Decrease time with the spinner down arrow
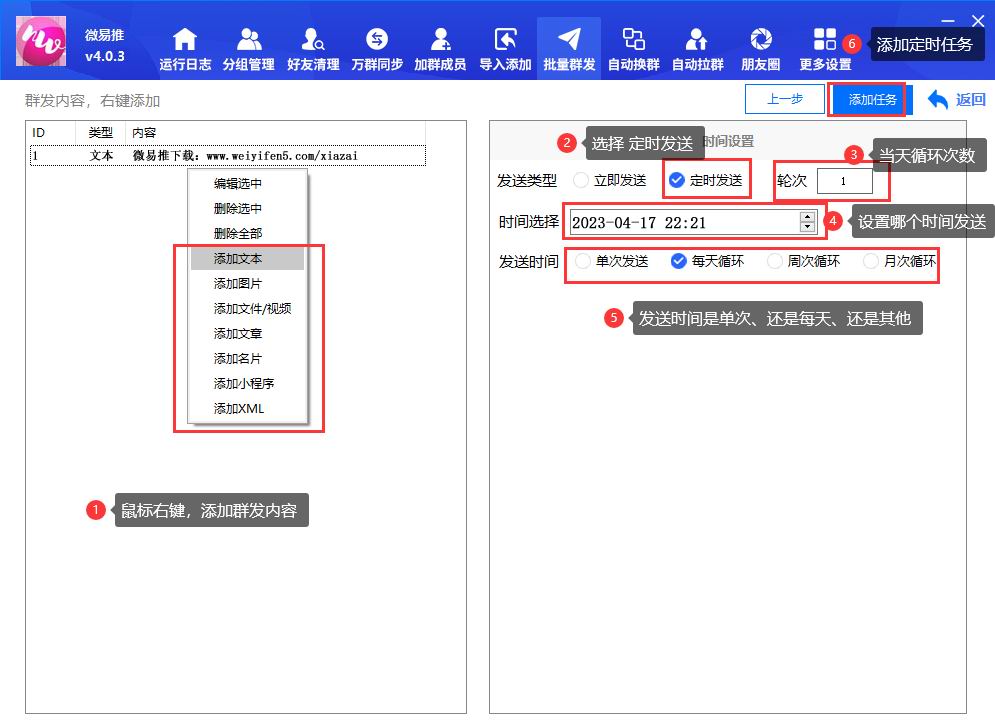Viewport: 995px width, 723px height. (x=807, y=227)
